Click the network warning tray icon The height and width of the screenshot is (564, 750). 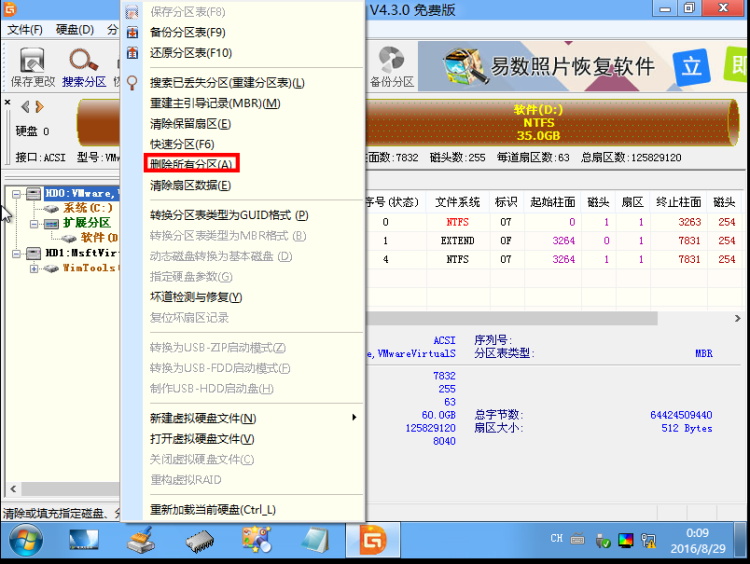click(649, 541)
